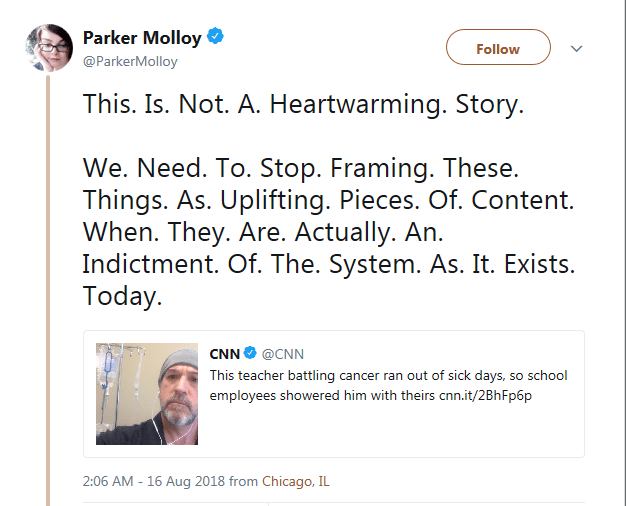The width and height of the screenshot is (626, 506).
Task: Click the word "Today." ending the tweet
Action: point(121,297)
